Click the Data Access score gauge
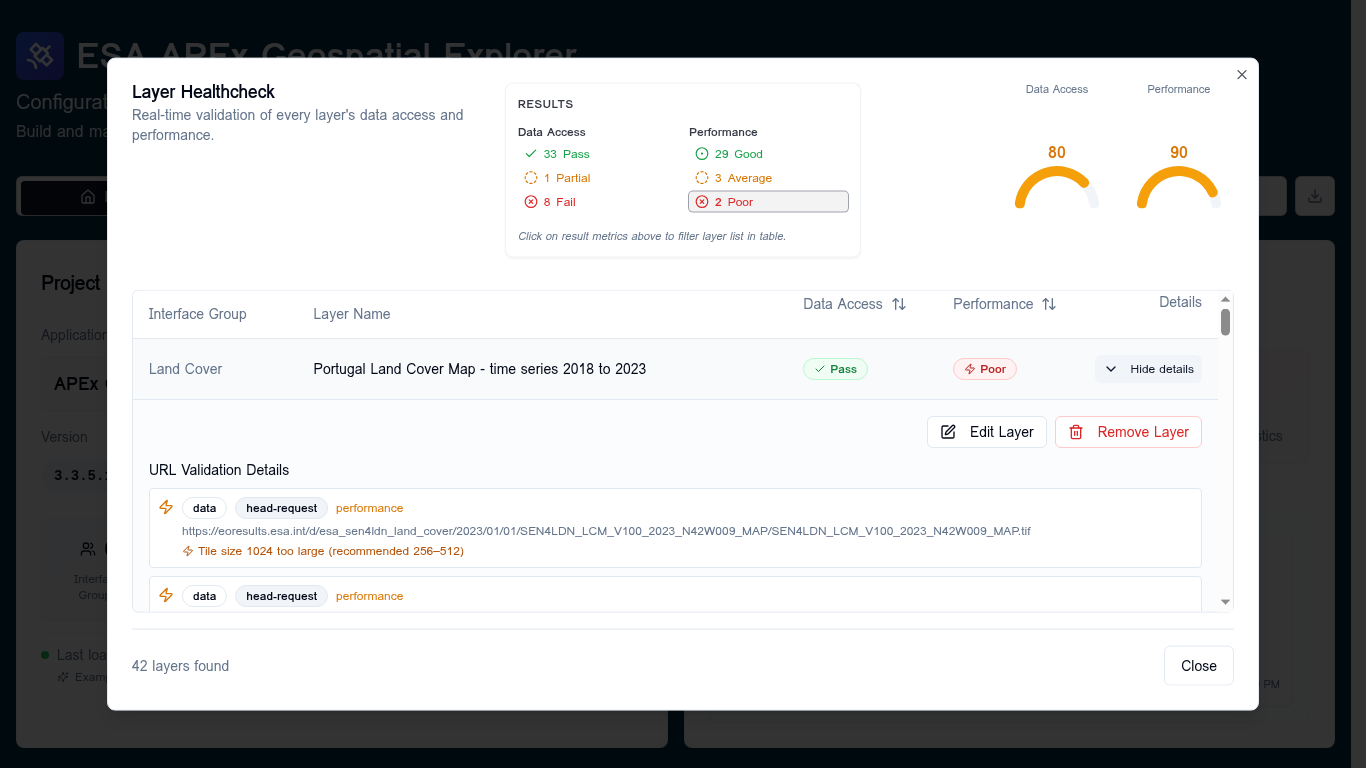Viewport: 1366px width, 768px height. pos(1057,176)
